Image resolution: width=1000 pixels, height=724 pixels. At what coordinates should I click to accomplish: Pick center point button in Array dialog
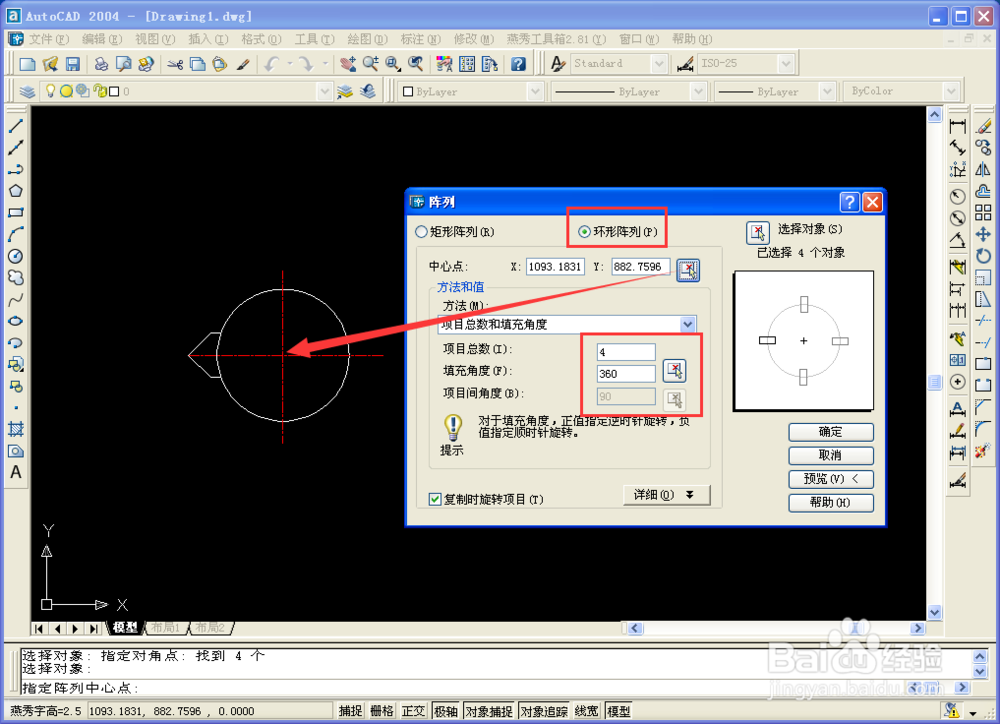point(688,270)
